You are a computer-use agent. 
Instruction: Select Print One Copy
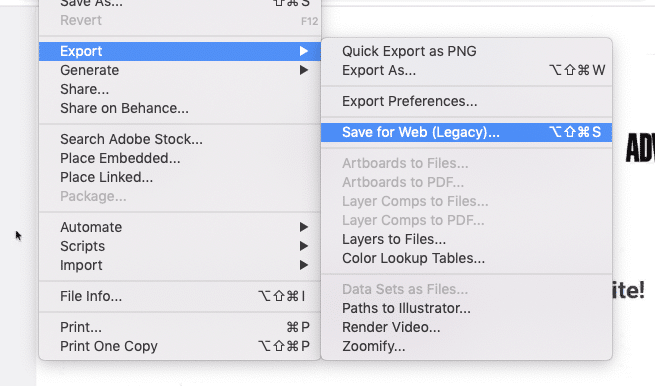[180, 346]
